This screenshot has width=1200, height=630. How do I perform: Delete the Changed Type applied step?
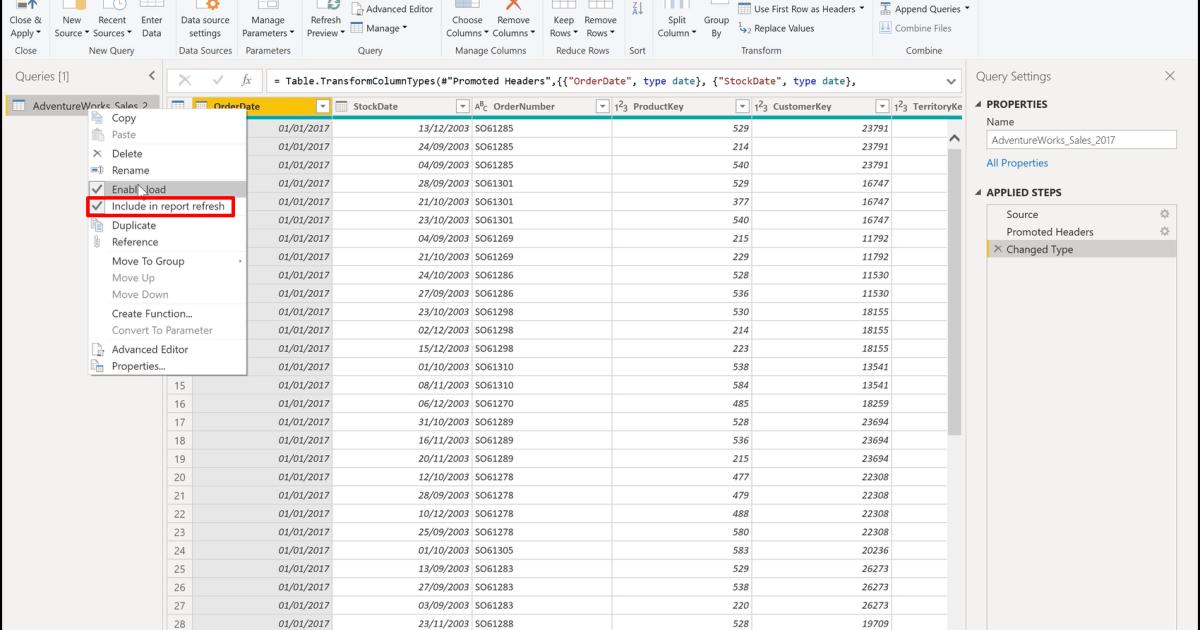point(997,248)
